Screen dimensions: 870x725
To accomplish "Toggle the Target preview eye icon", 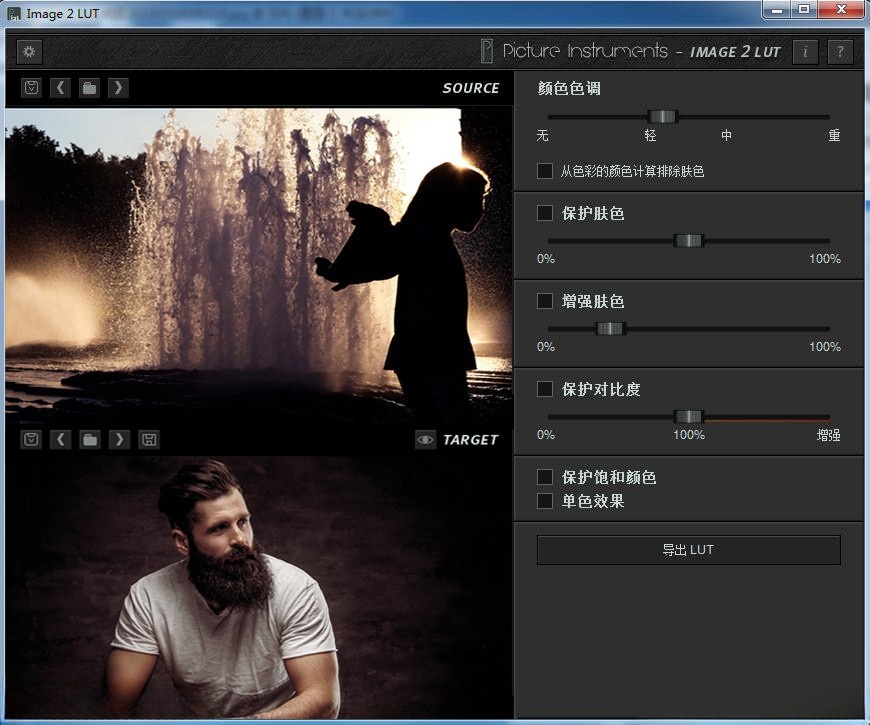I will tap(424, 439).
